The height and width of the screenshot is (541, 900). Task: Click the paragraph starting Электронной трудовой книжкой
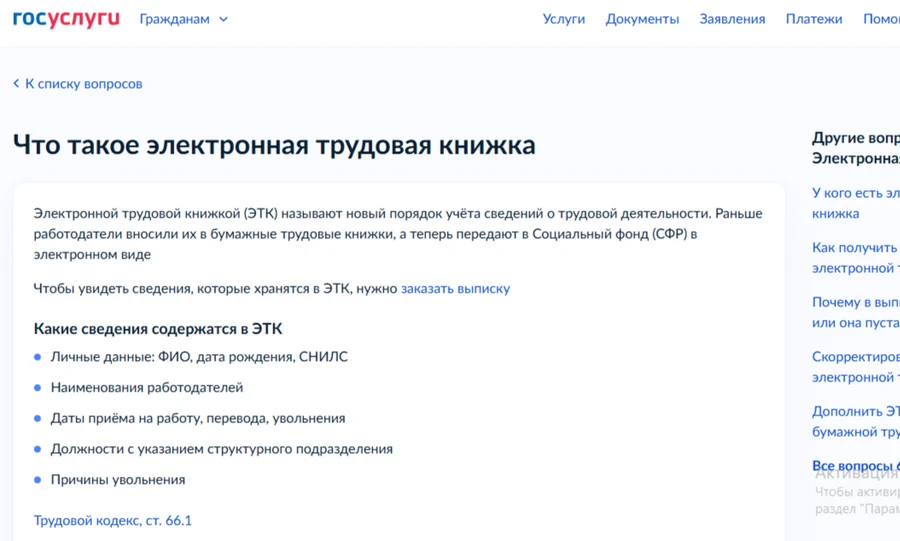coord(398,233)
